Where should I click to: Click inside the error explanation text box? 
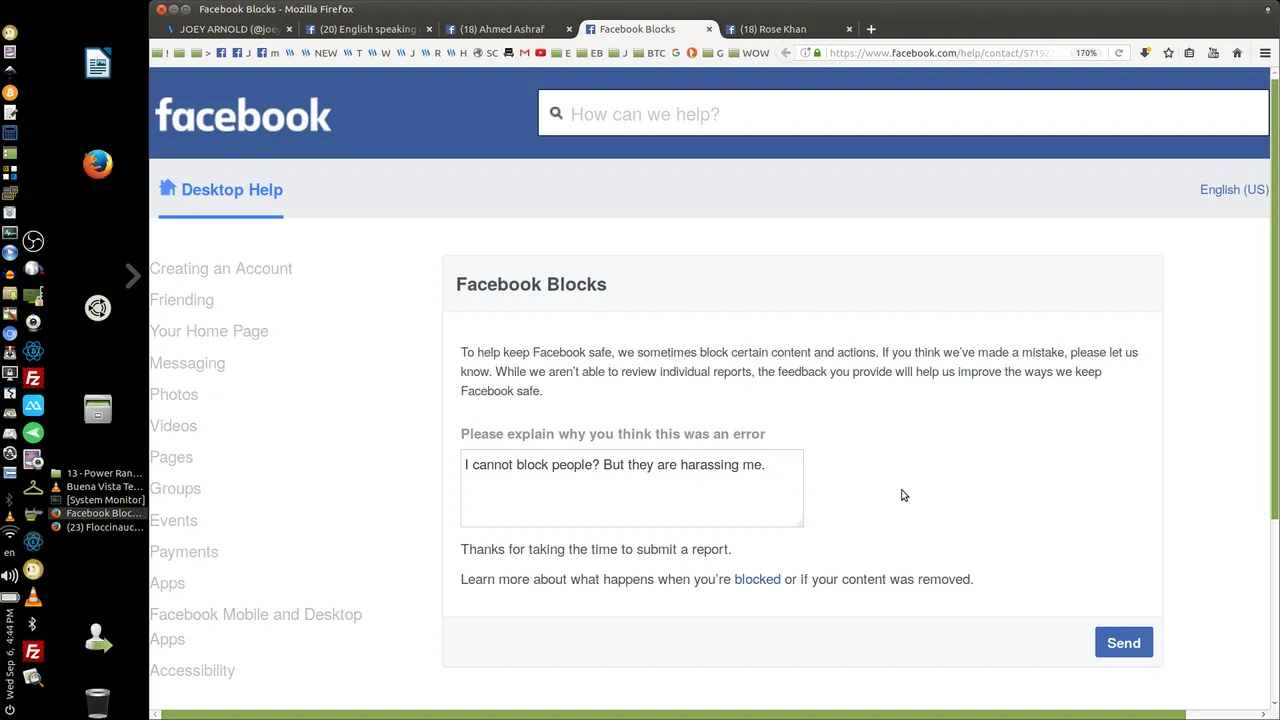click(632, 488)
